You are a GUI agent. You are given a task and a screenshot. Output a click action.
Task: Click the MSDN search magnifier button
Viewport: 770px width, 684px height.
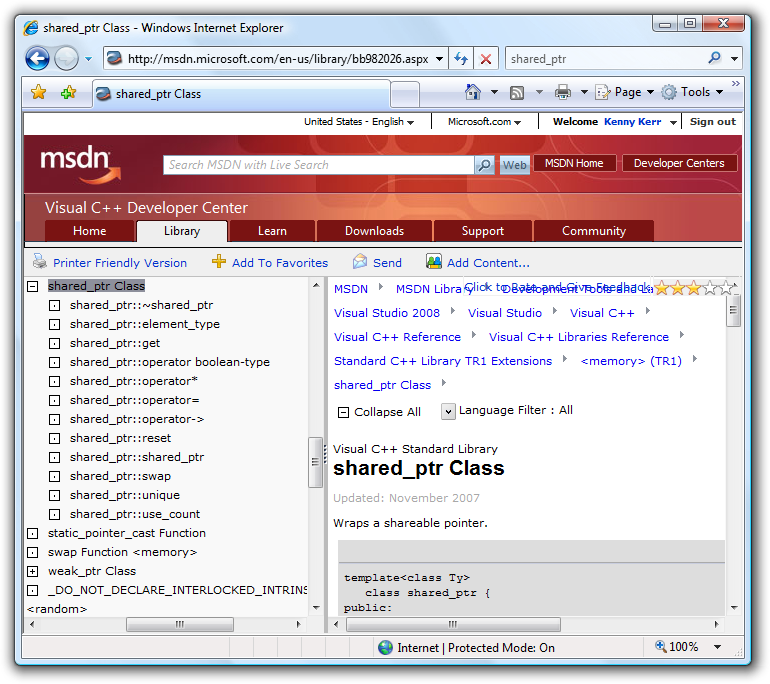tap(485, 165)
